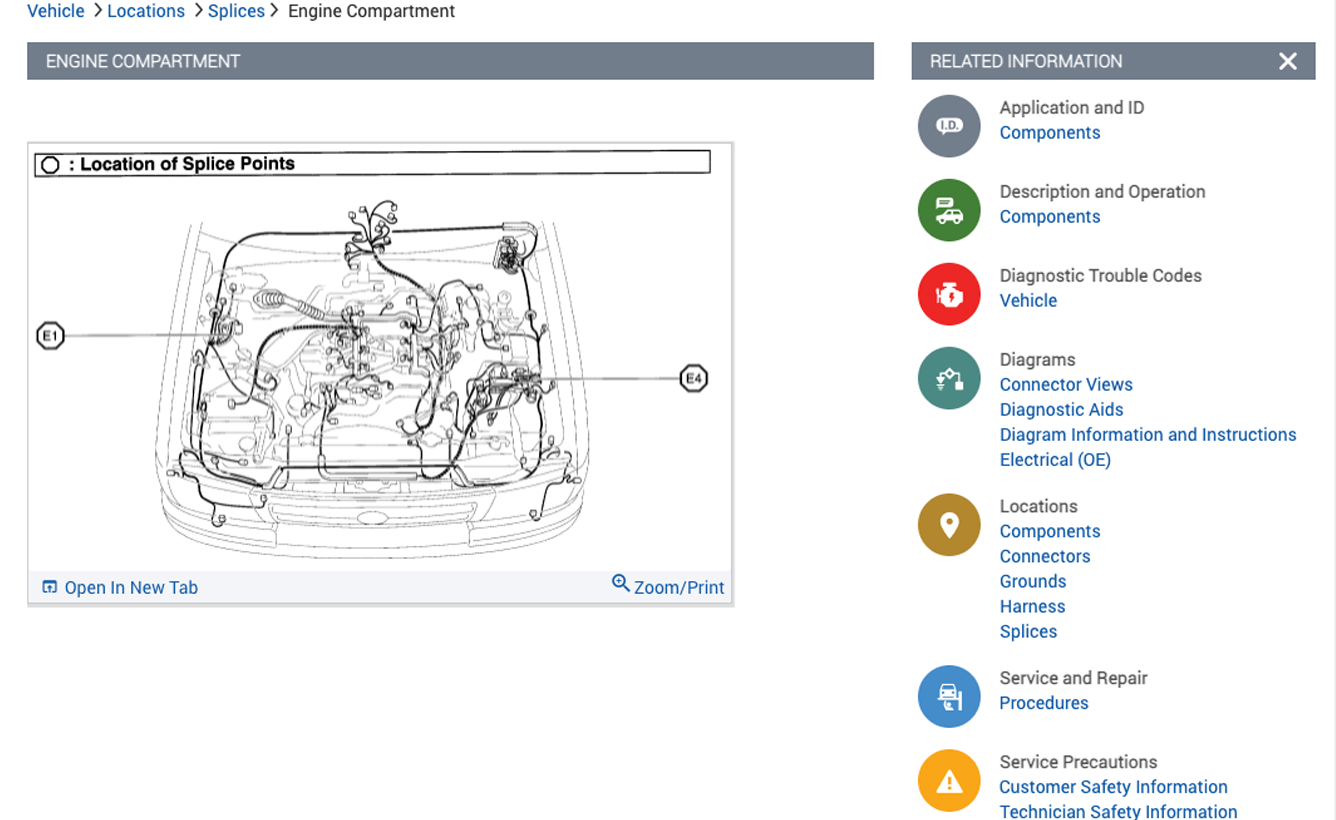Select Grounds under Locations

click(x=1033, y=582)
